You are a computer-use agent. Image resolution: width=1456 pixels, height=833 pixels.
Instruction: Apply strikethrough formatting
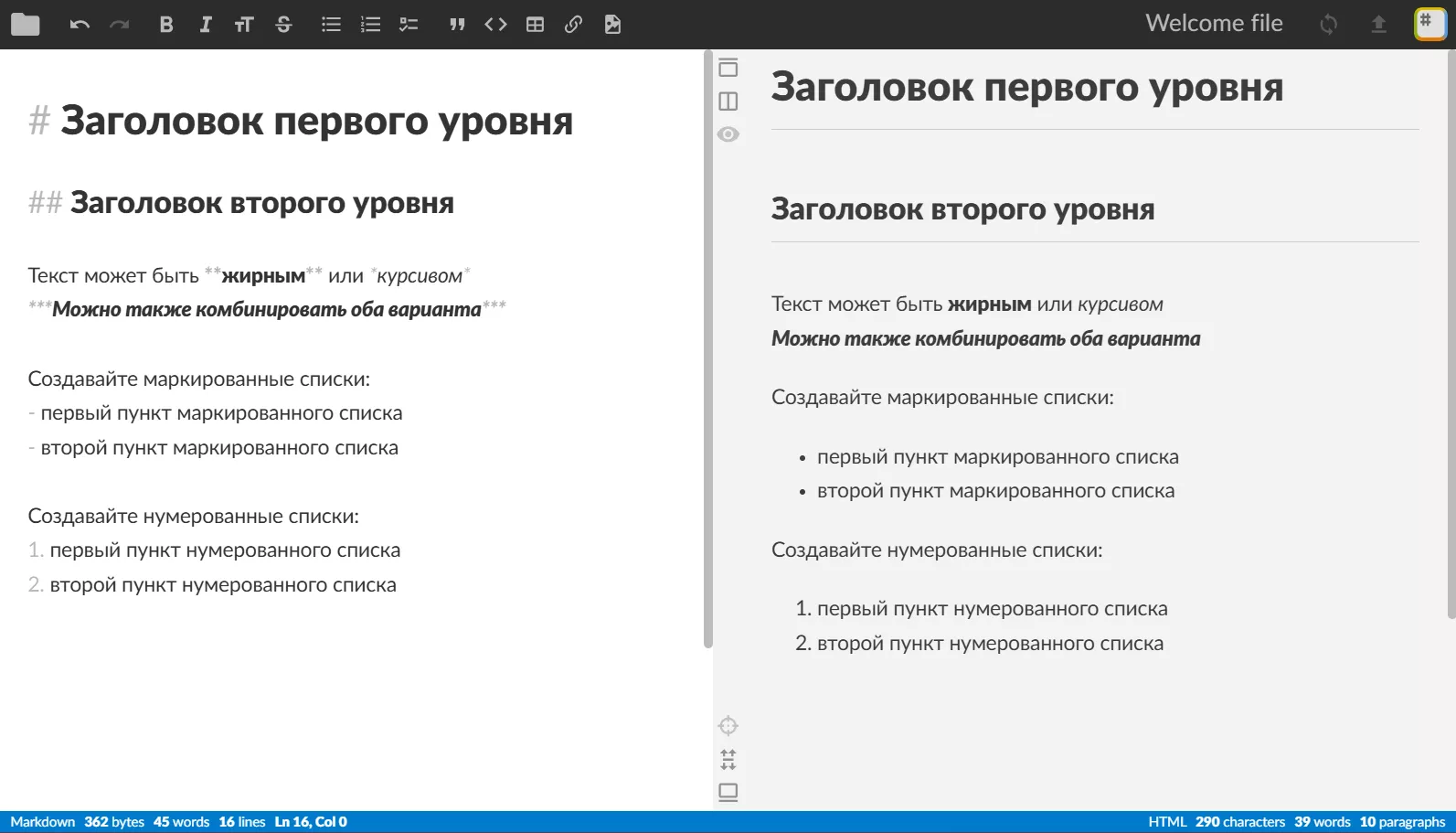click(x=284, y=25)
